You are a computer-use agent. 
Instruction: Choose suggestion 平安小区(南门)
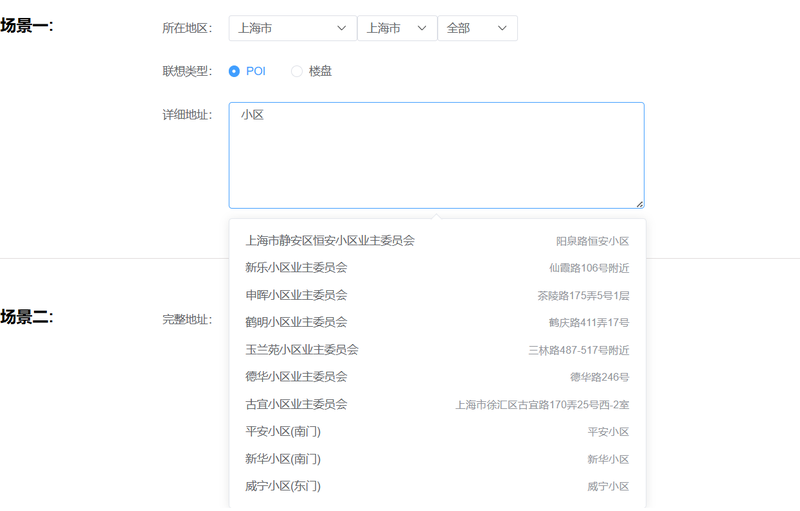pyautogui.click(x=437, y=431)
